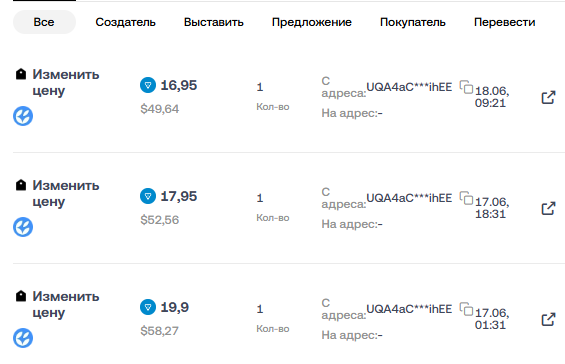The height and width of the screenshot is (364, 565).
Task: Click the blue marketplace logo under second entry
Action: 23,227
